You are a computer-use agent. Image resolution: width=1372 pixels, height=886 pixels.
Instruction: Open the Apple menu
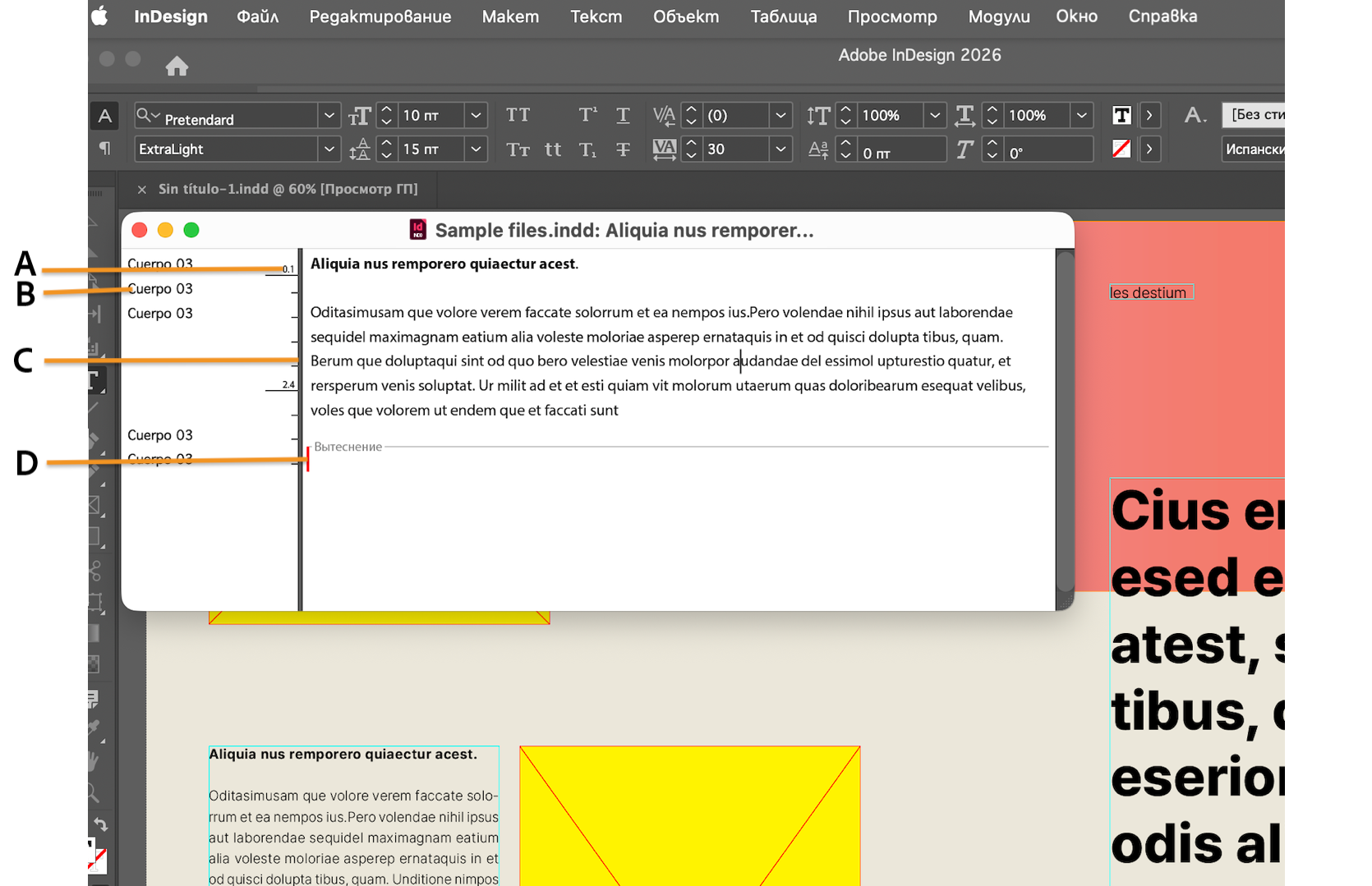pos(100,16)
